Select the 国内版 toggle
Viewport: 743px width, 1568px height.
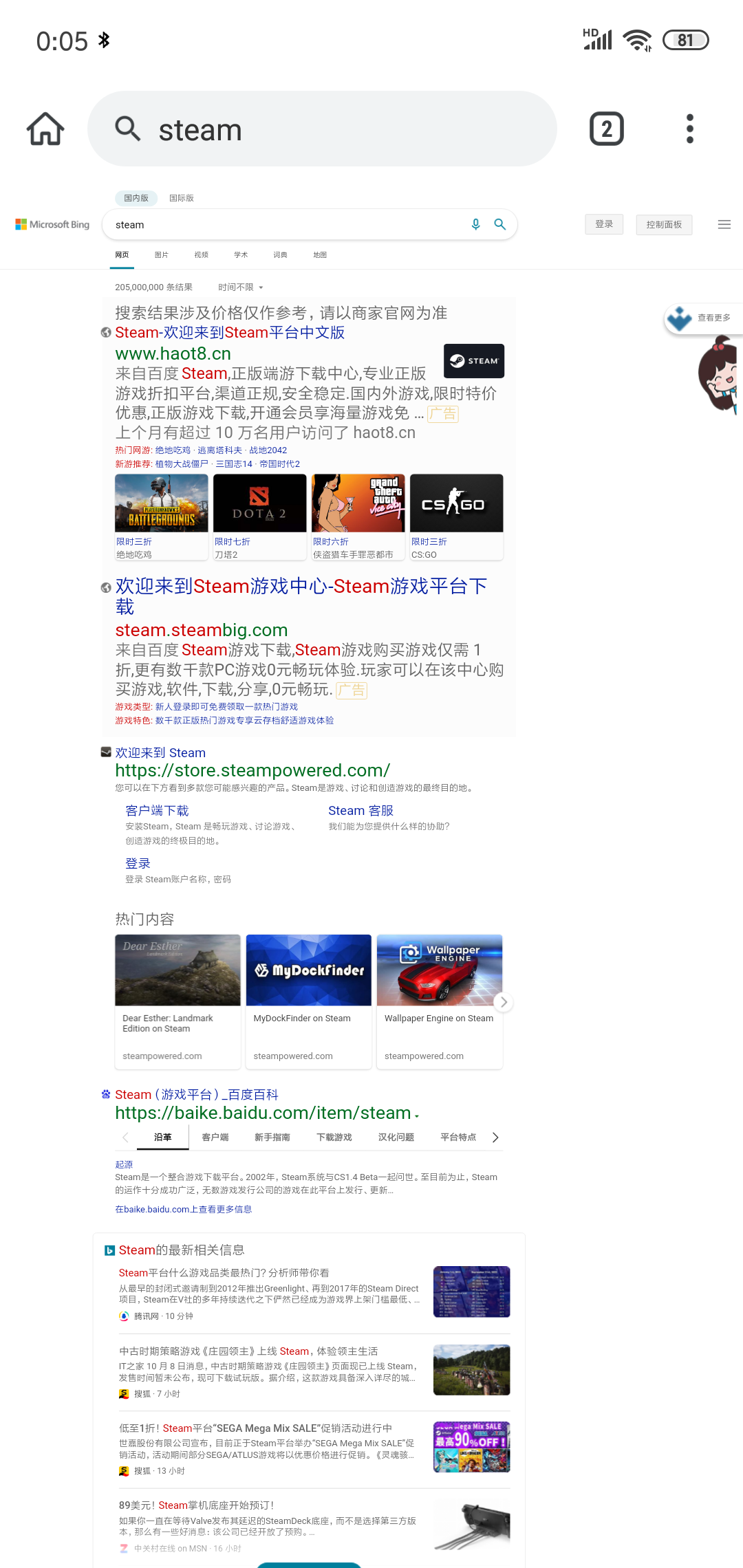tap(136, 198)
